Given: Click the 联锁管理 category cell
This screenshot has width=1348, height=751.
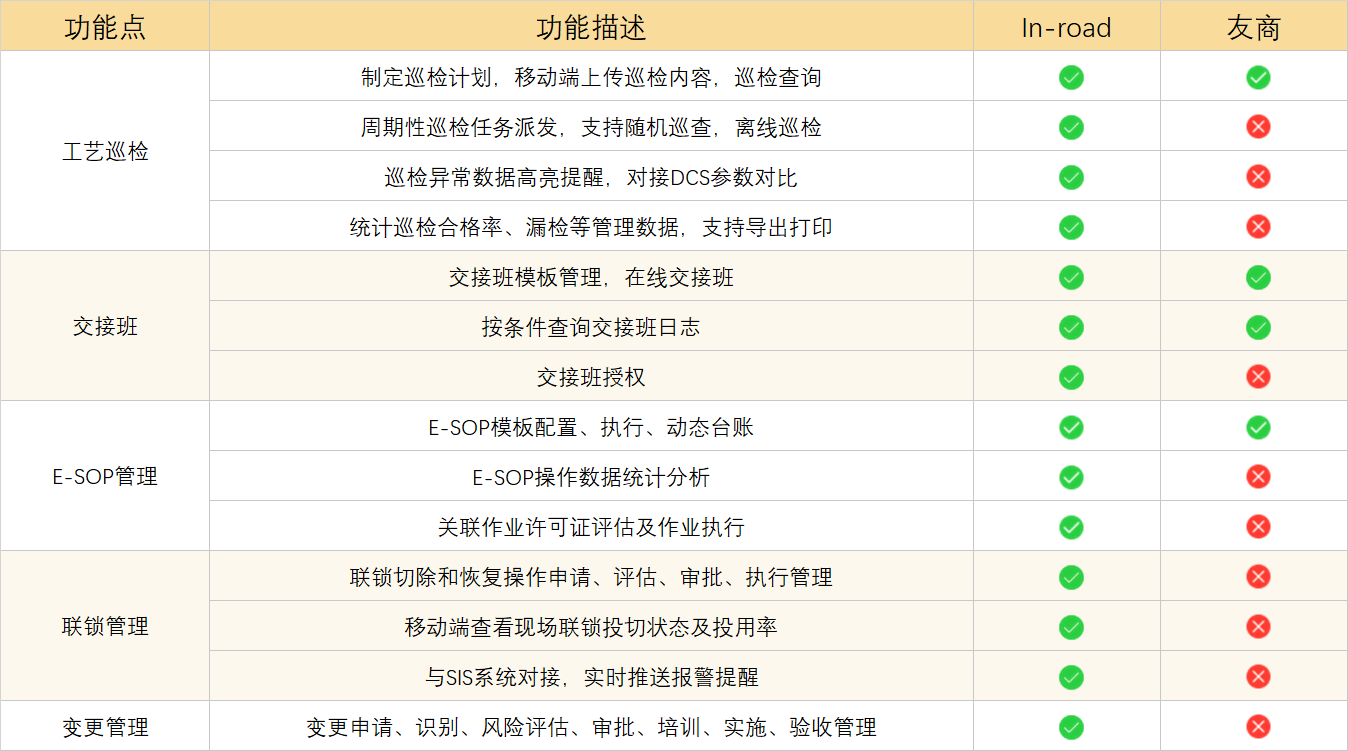Looking at the screenshot, I should [105, 627].
